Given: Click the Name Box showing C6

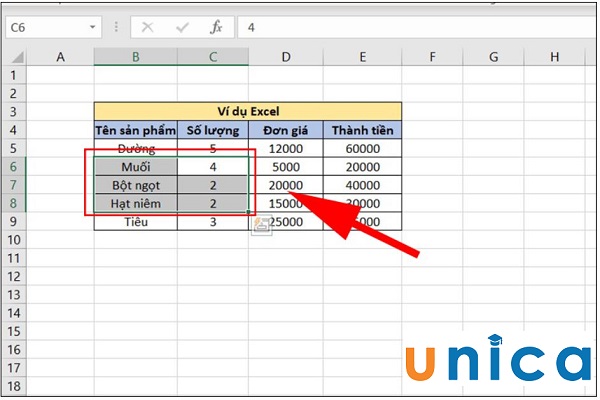Looking at the screenshot, I should click(54, 27).
